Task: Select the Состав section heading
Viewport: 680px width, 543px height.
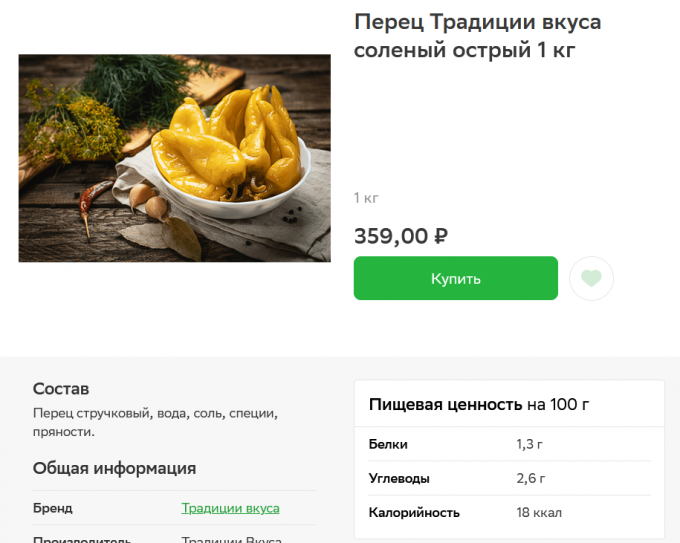Action: [61, 388]
